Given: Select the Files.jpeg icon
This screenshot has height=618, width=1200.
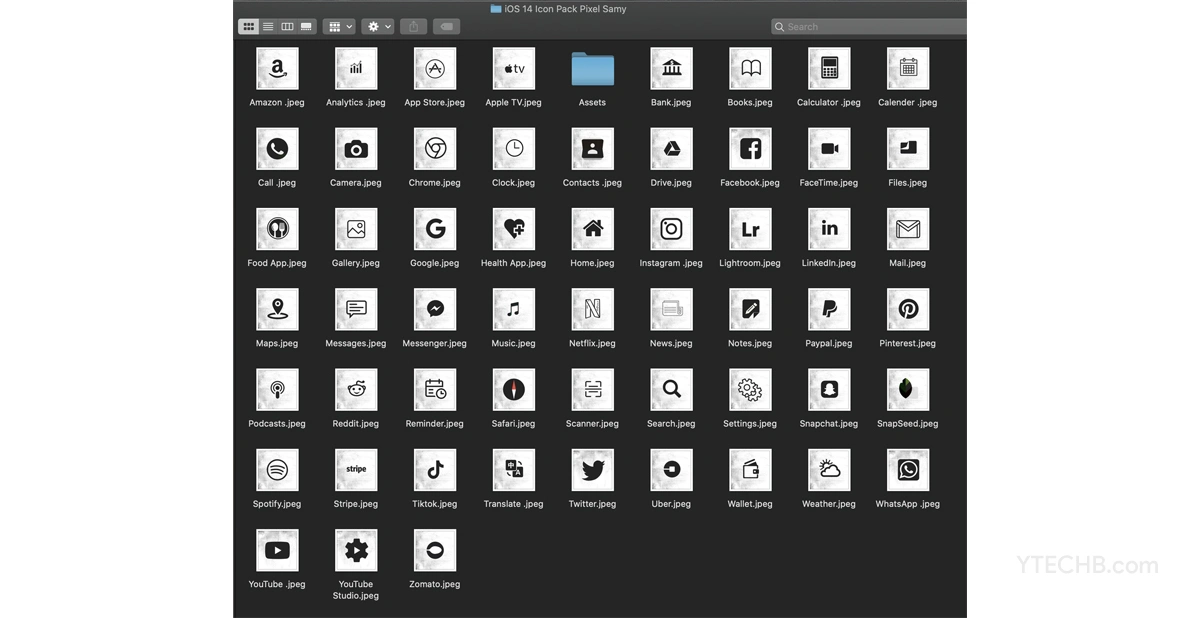Looking at the screenshot, I should coord(908,149).
